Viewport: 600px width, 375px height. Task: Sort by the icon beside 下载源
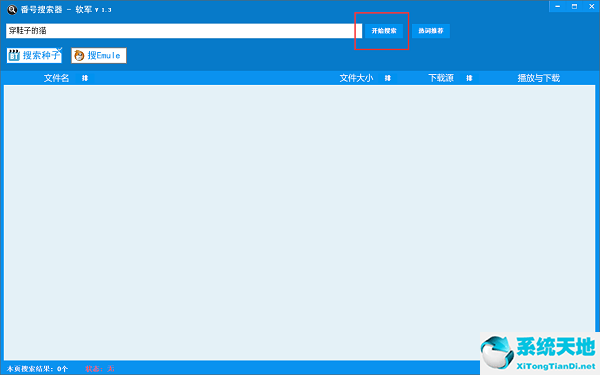pos(469,78)
